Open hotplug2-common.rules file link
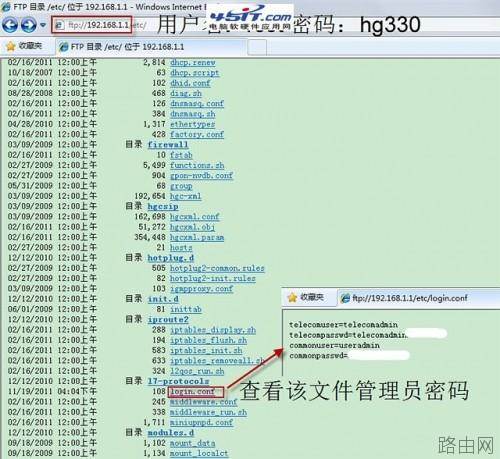This screenshot has height=459, width=500. pos(217,268)
